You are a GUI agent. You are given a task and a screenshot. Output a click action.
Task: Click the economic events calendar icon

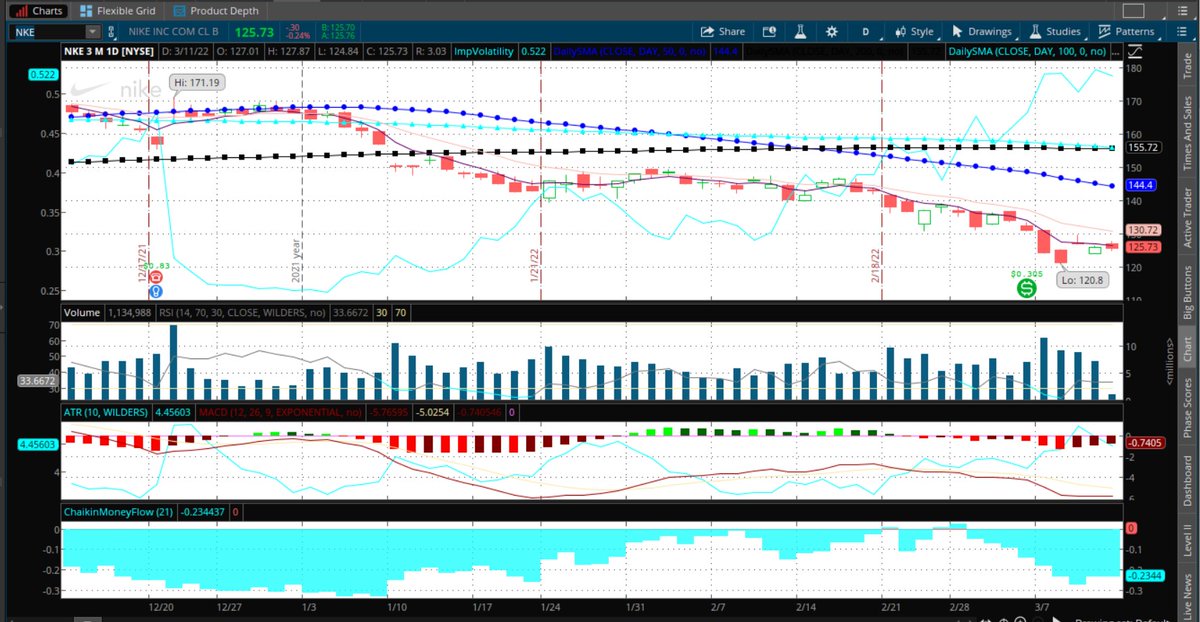click(x=767, y=31)
